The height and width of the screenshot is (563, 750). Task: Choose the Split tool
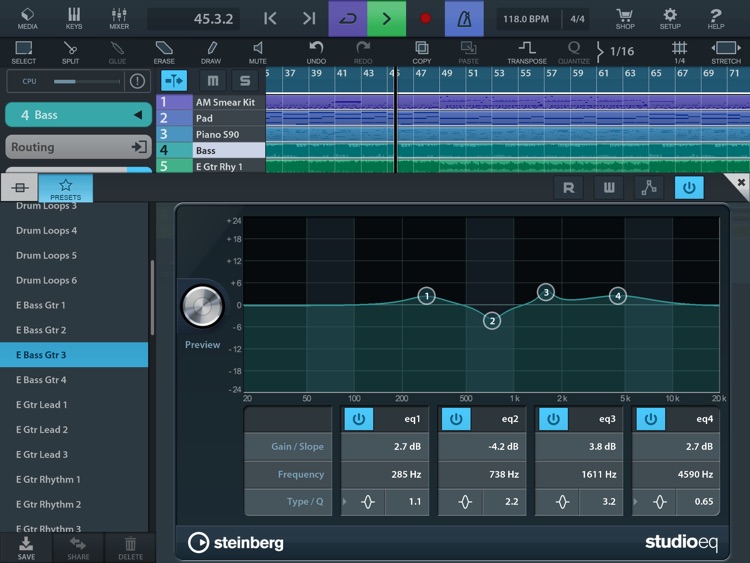[x=70, y=52]
